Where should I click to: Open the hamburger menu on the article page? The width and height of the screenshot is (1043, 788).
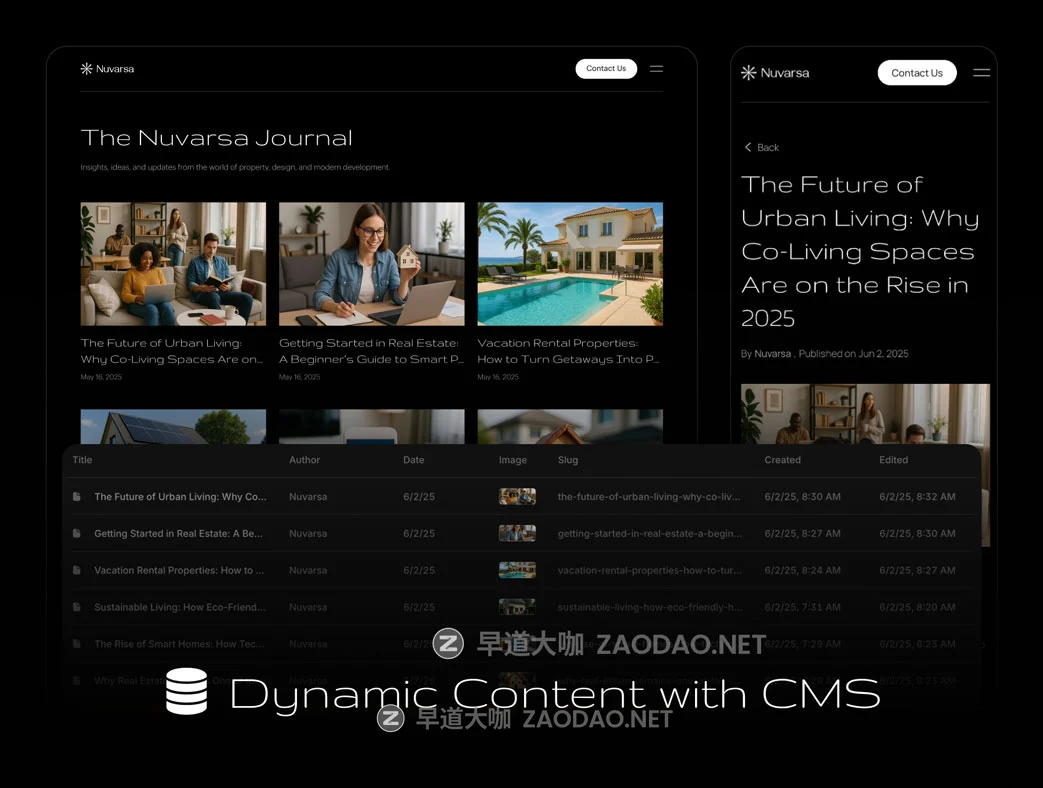pyautogui.click(x=981, y=72)
